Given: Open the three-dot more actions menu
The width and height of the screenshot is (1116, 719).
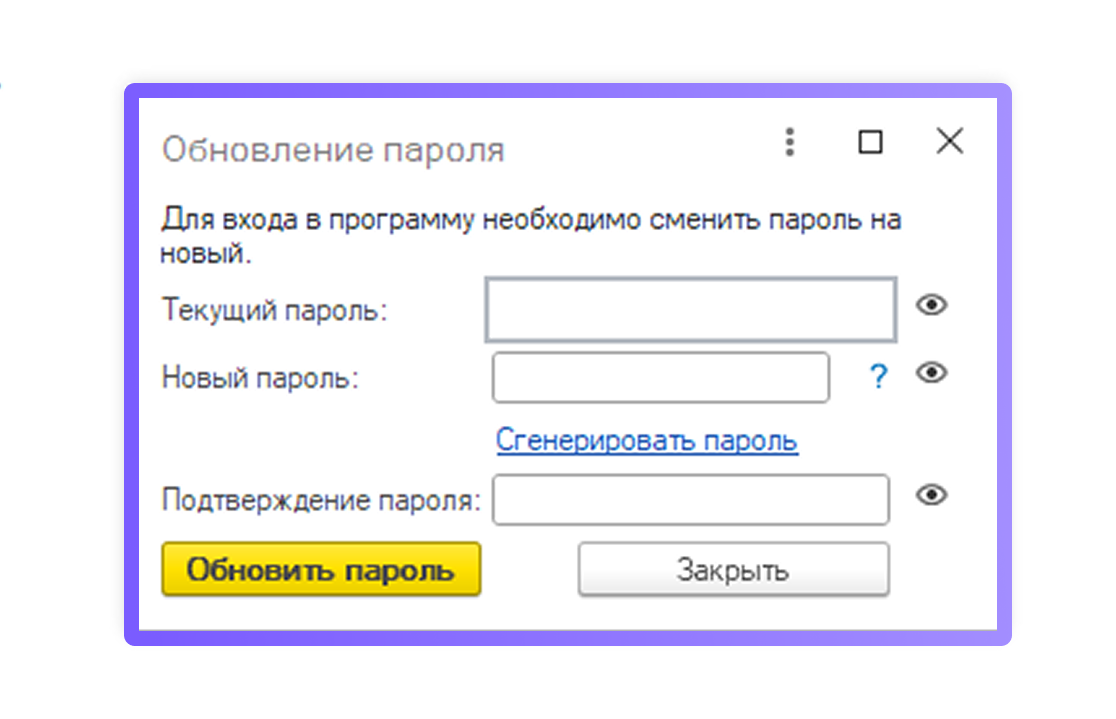Looking at the screenshot, I should [x=790, y=143].
